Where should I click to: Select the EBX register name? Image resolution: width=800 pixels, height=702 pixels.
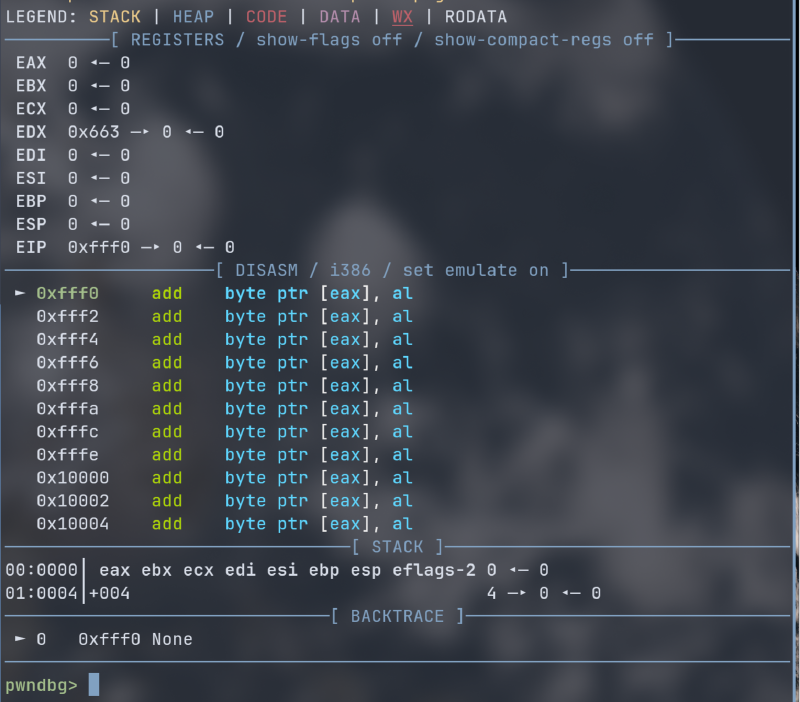coord(31,86)
